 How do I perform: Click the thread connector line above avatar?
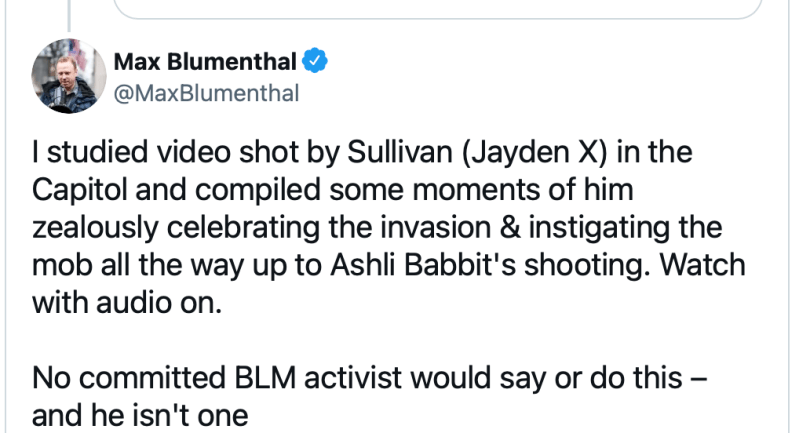[65, 12]
